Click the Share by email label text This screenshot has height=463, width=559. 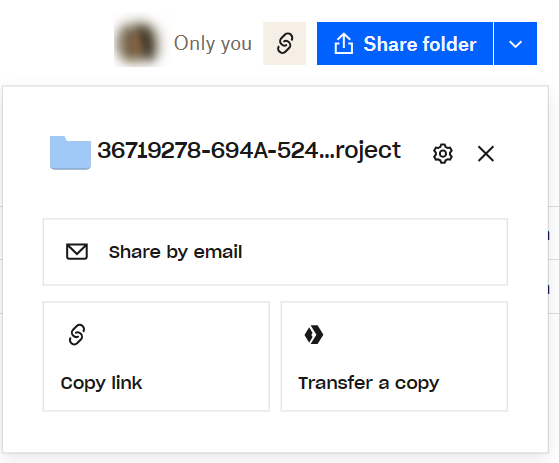175,252
